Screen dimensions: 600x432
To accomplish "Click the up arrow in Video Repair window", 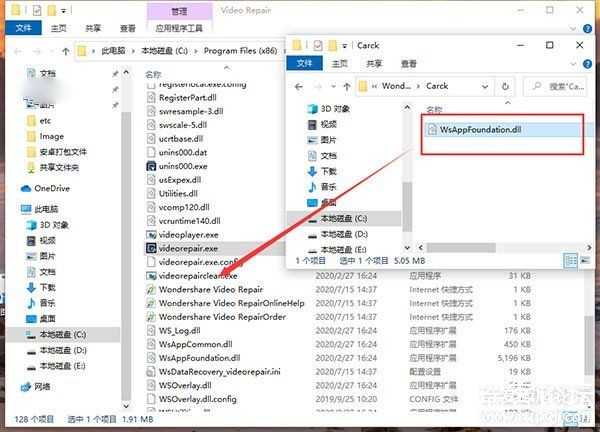I will point(65,51).
